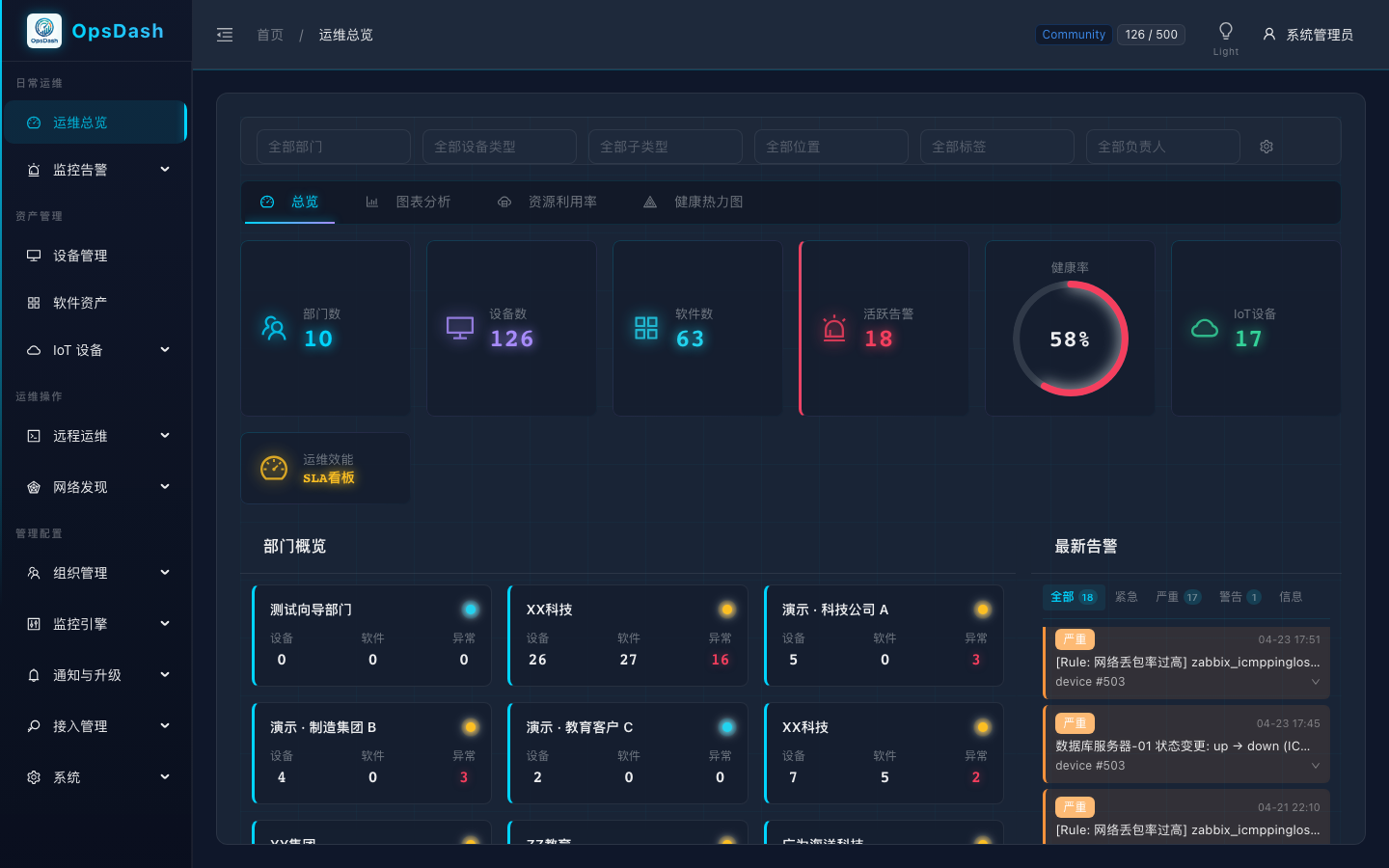1389x868 pixels.
Task: Expand the 组织管理 sidebar menu
Action: 95,573
